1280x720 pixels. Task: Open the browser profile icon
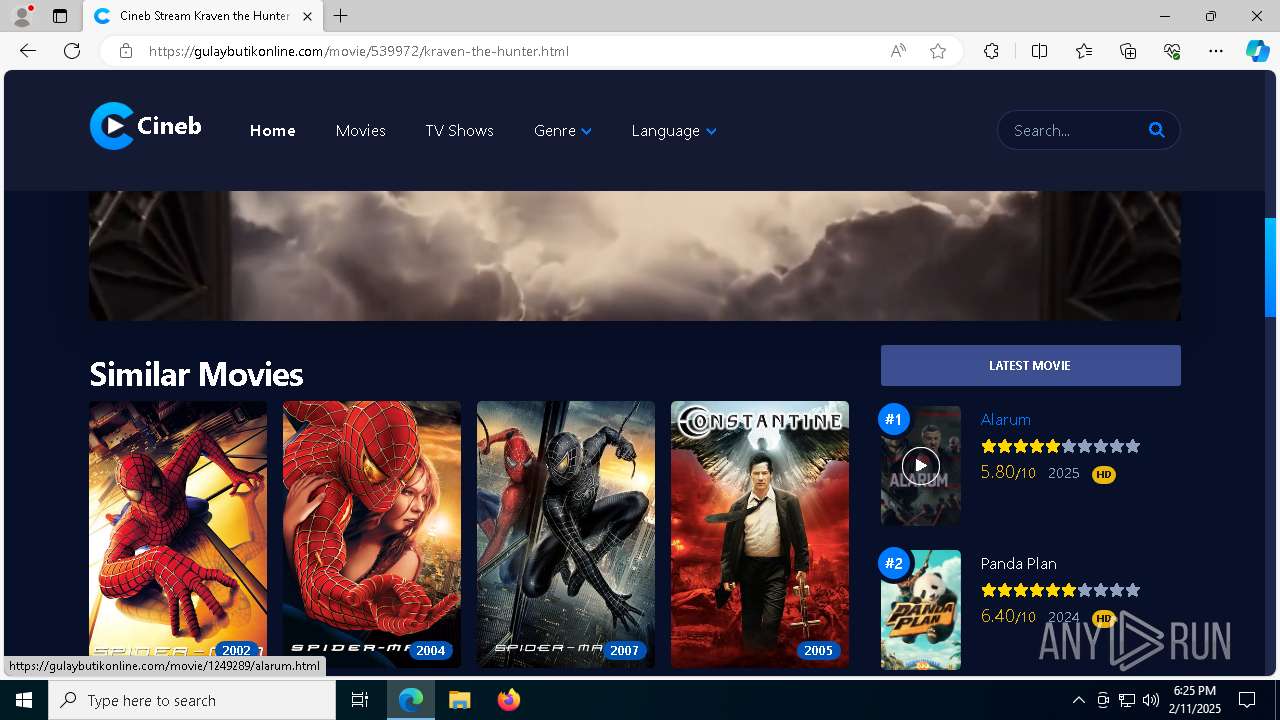tap(22, 16)
